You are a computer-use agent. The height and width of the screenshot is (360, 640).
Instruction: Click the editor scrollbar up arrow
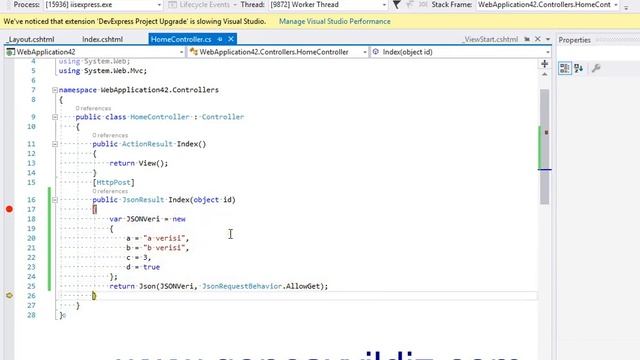tap(544, 75)
